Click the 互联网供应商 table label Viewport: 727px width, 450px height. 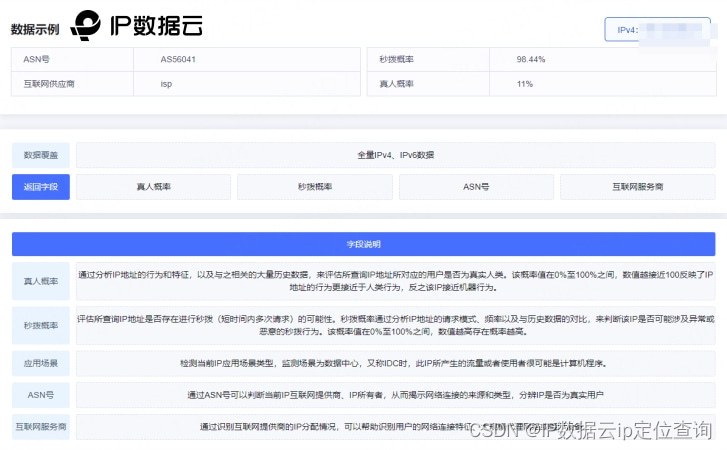coord(49,84)
